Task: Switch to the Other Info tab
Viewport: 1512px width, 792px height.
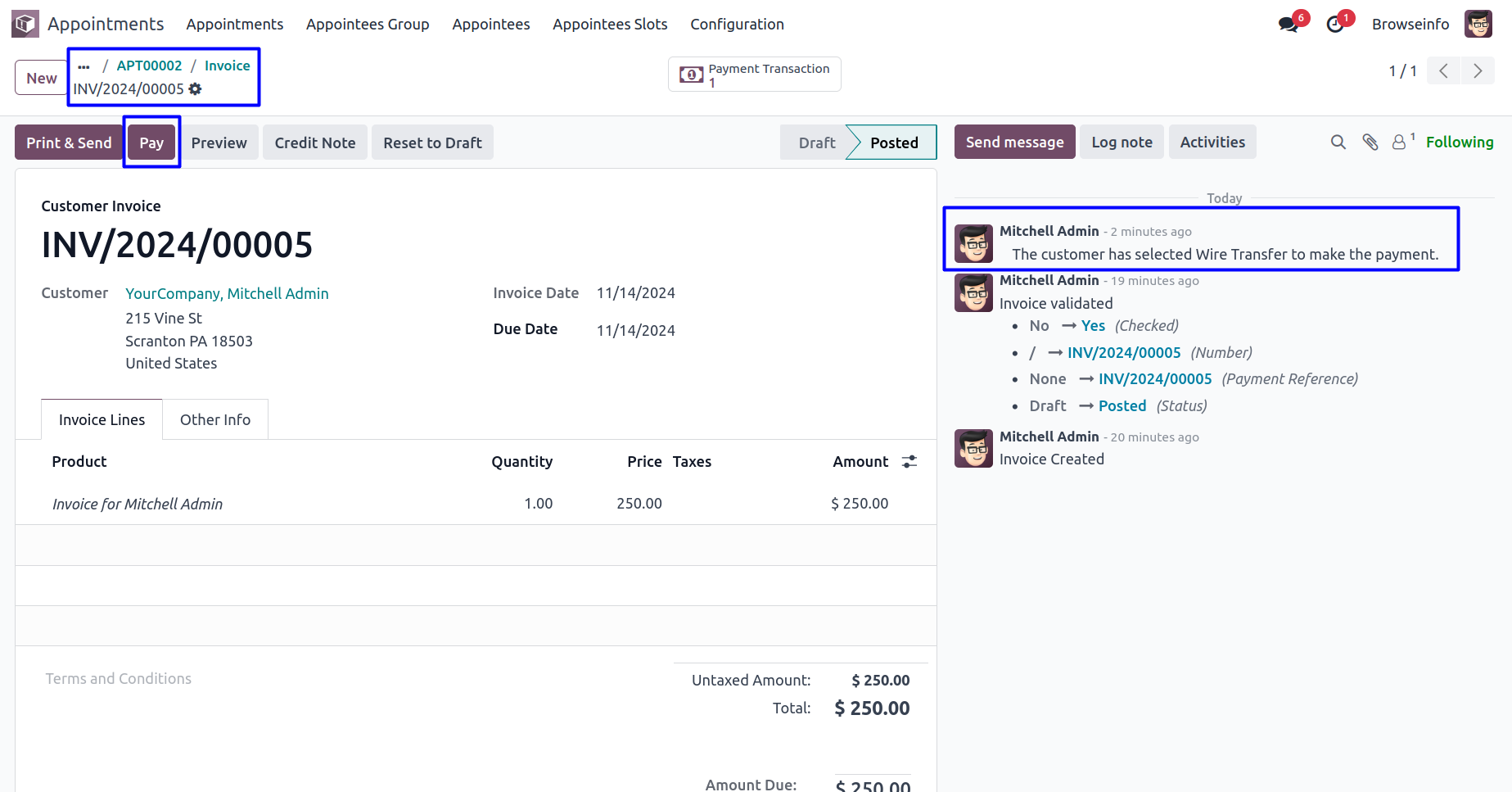Action: point(215,419)
